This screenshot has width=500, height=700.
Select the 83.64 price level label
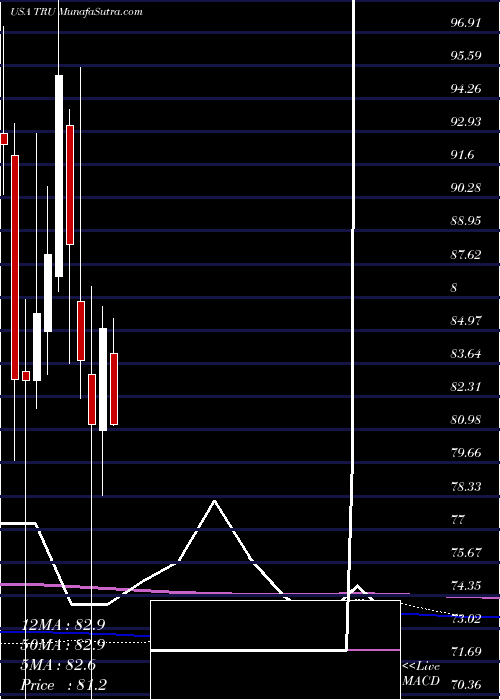466,354
